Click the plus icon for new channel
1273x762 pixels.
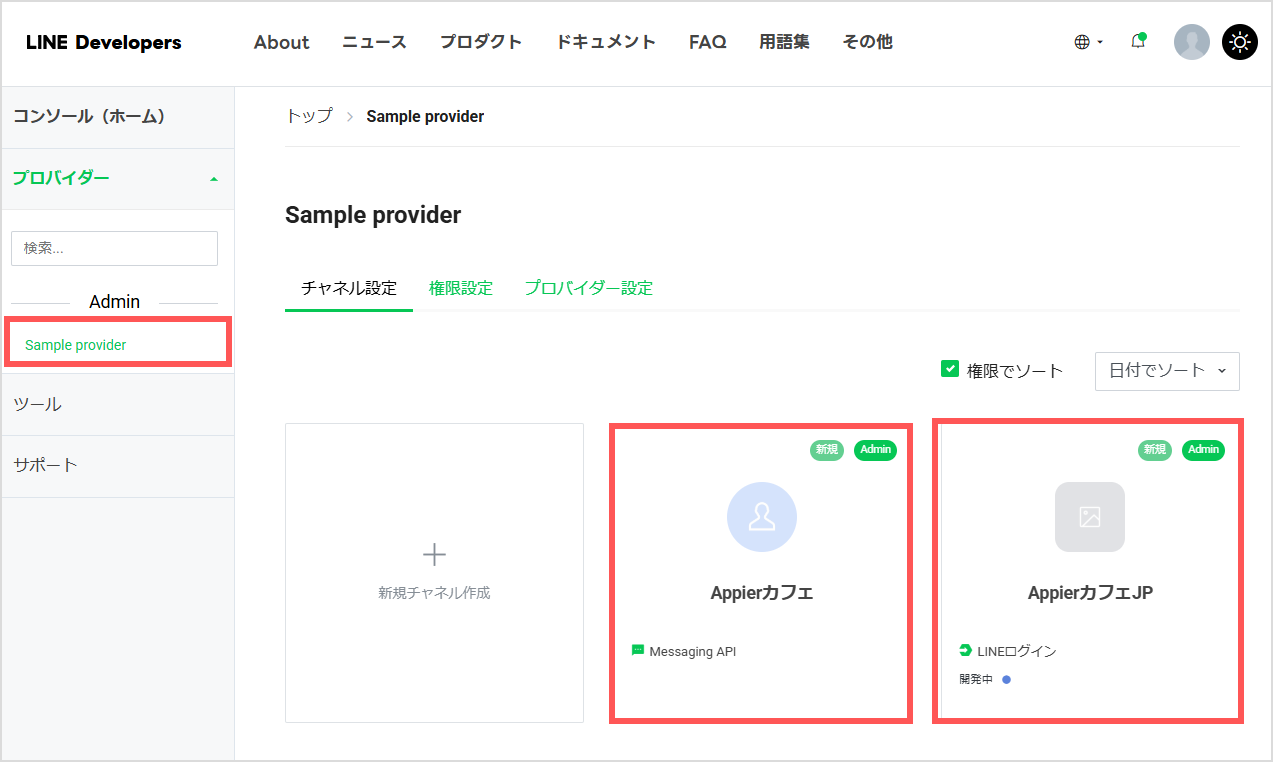(434, 555)
